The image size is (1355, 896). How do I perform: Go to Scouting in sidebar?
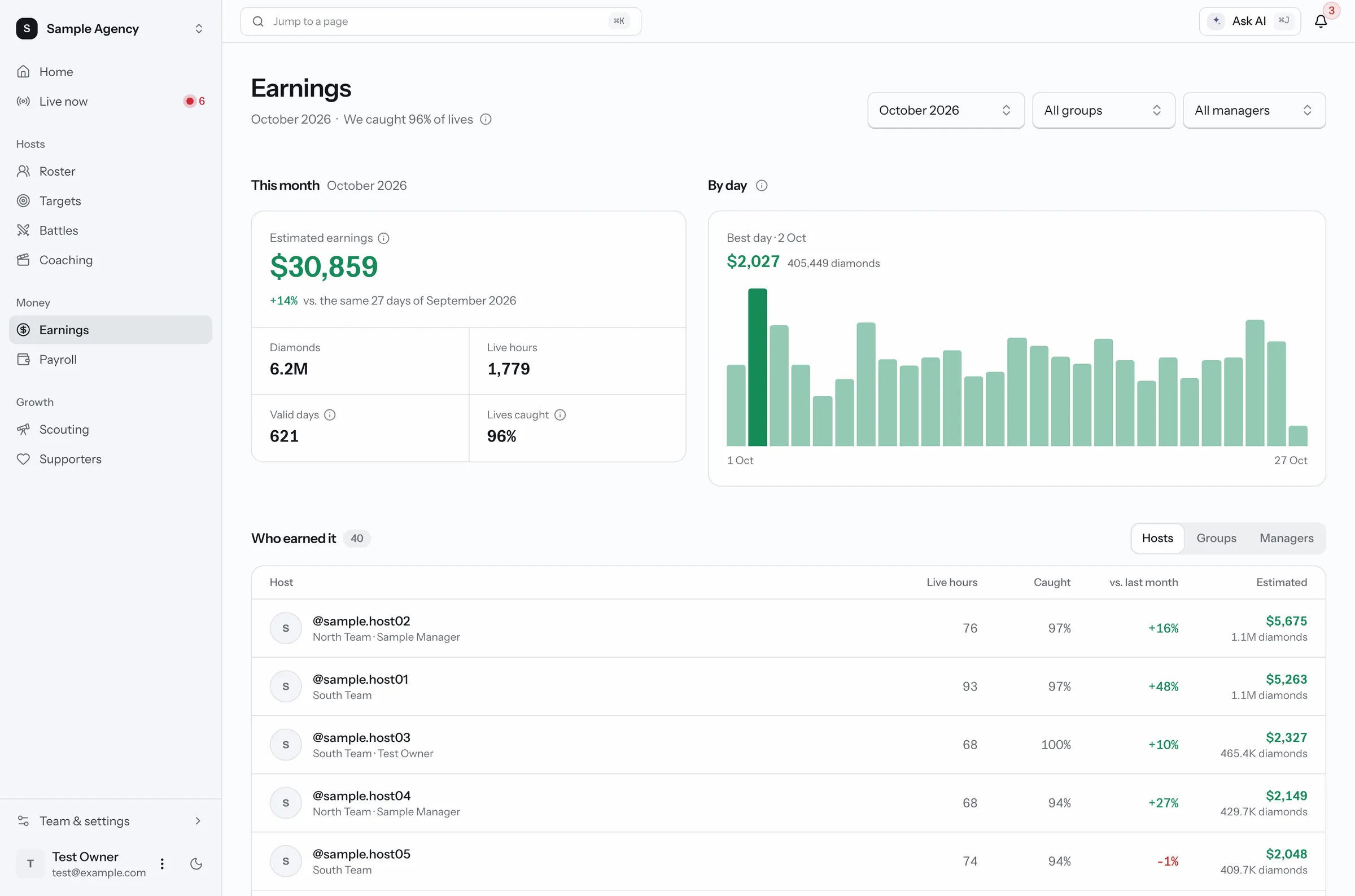click(x=111, y=429)
